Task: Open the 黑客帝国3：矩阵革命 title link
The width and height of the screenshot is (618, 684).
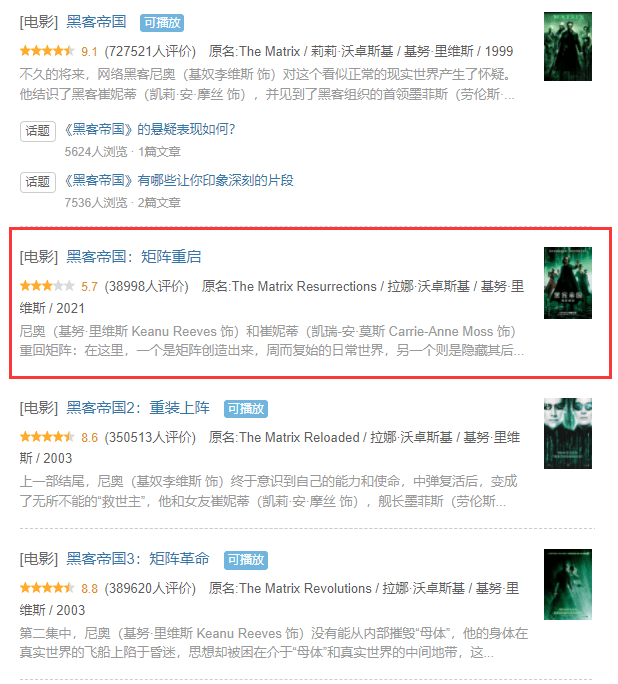Action: (138, 559)
